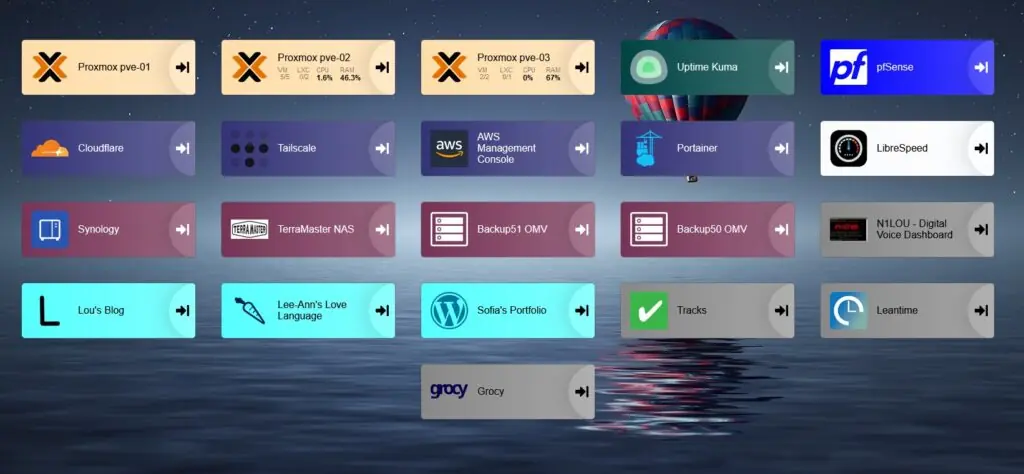Click RAM 46.3% stat on pve-02
The width and height of the screenshot is (1024, 474).
350,73
